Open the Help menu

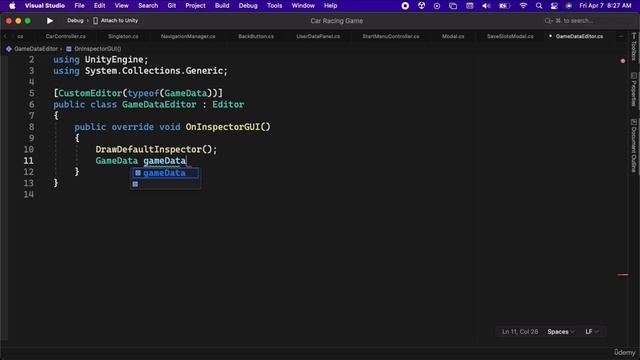pos(330,6)
